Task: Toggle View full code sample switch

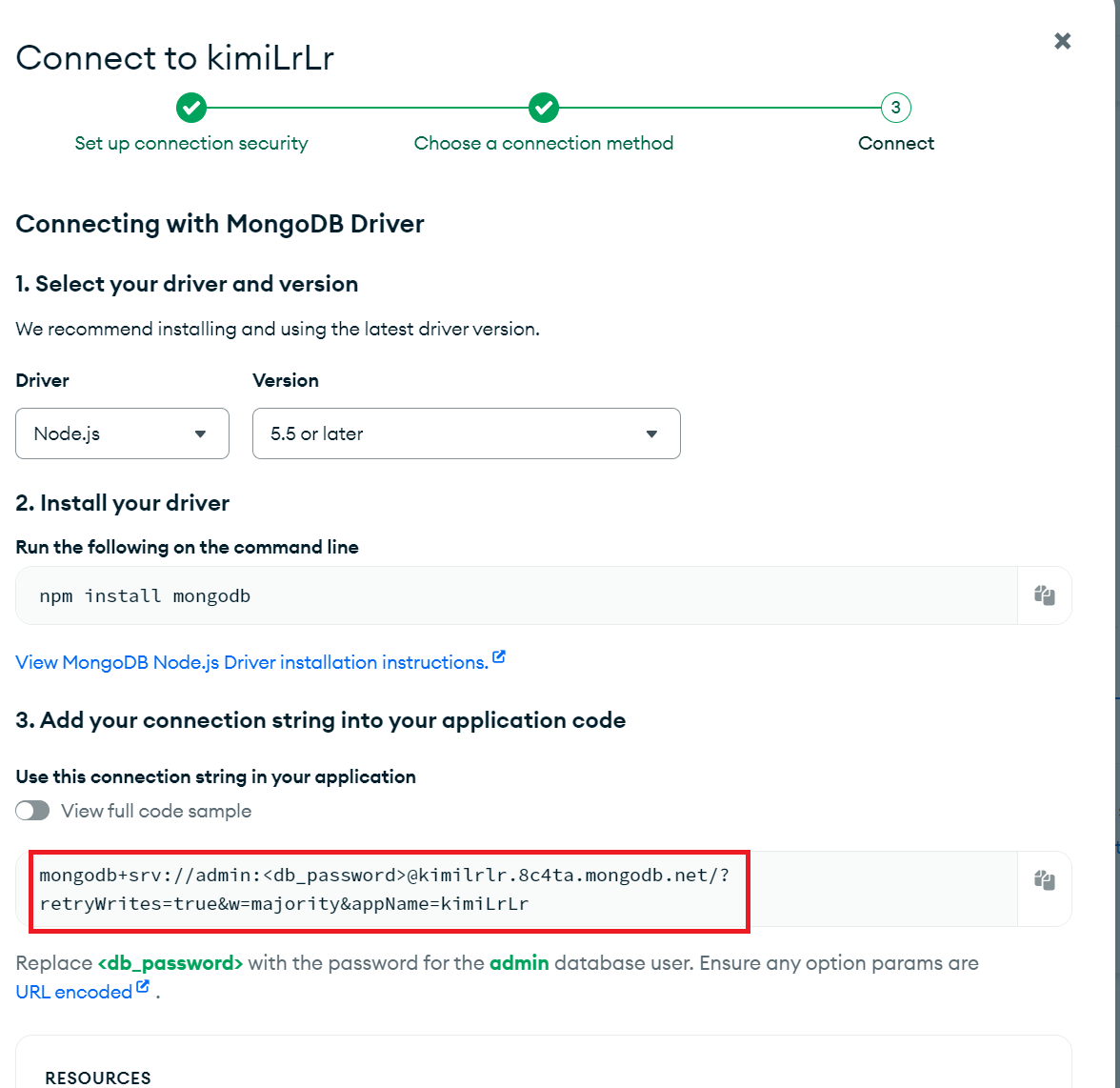Action: point(32,811)
